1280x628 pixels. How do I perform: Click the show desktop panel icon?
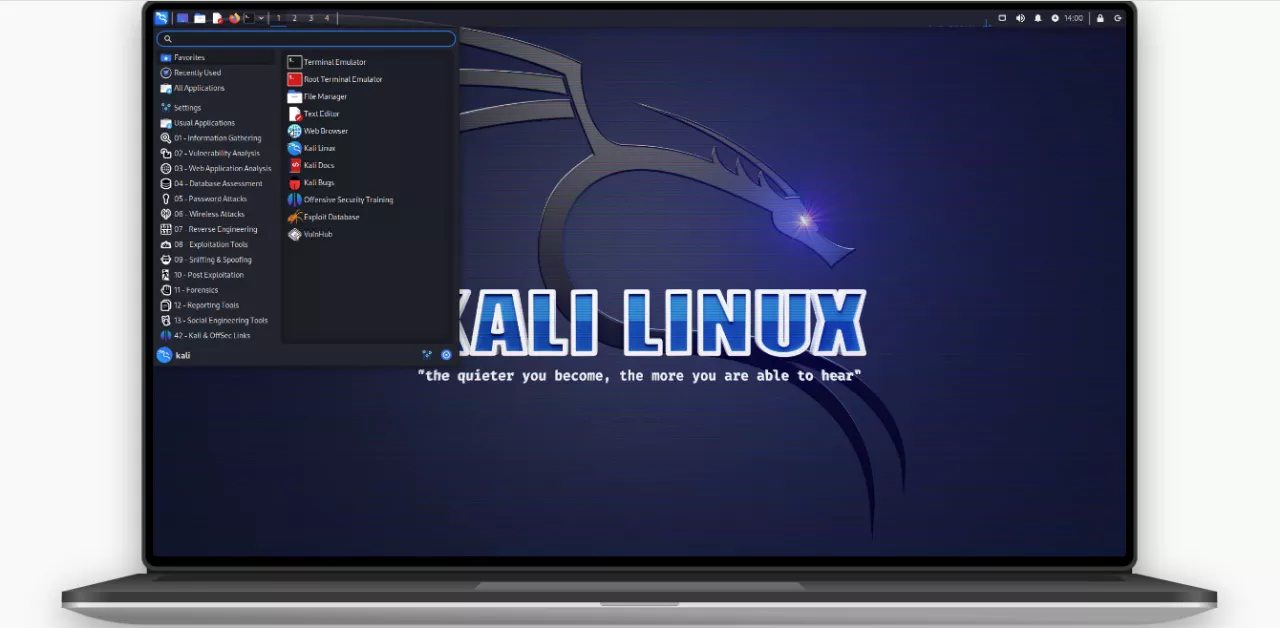point(182,18)
